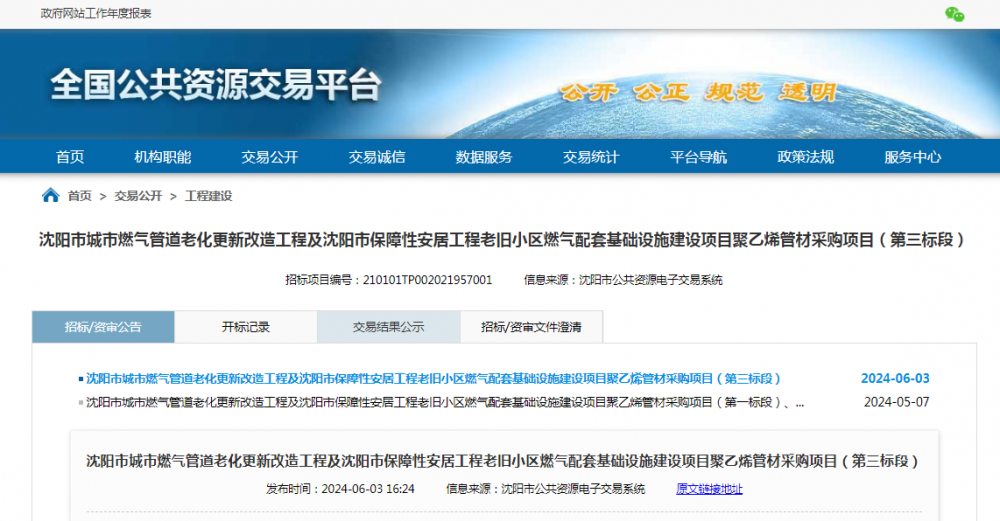Viewport: 1000px width, 521px height.
Task: Open 交易统计 navigation item
Action: [x=591, y=157]
